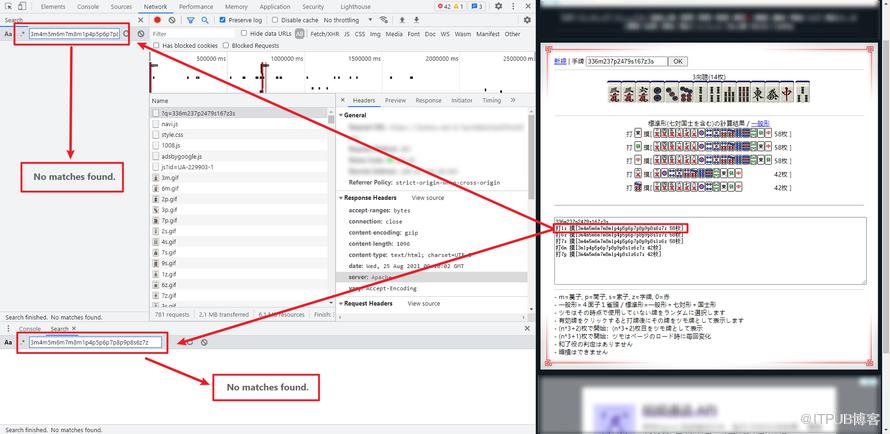Click the OK button beside the hand input
The height and width of the screenshot is (434, 890).
(677, 61)
